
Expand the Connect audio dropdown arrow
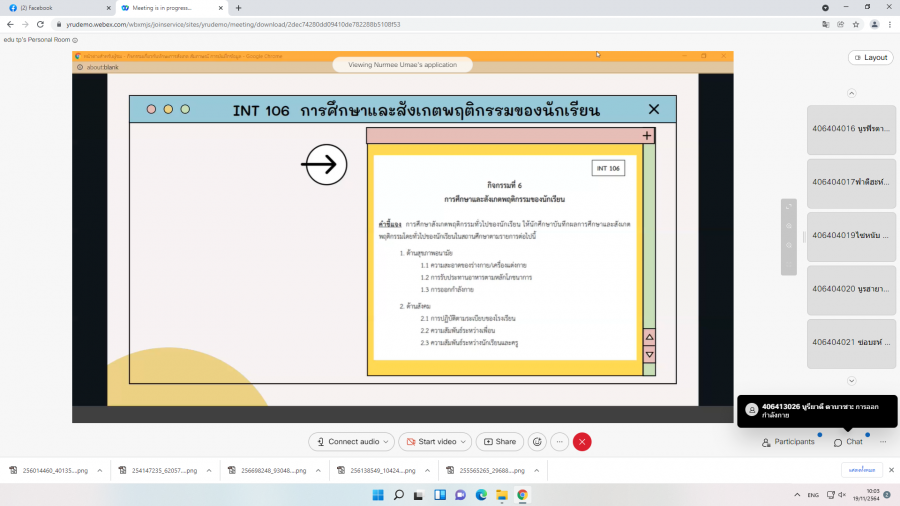[x=388, y=441]
